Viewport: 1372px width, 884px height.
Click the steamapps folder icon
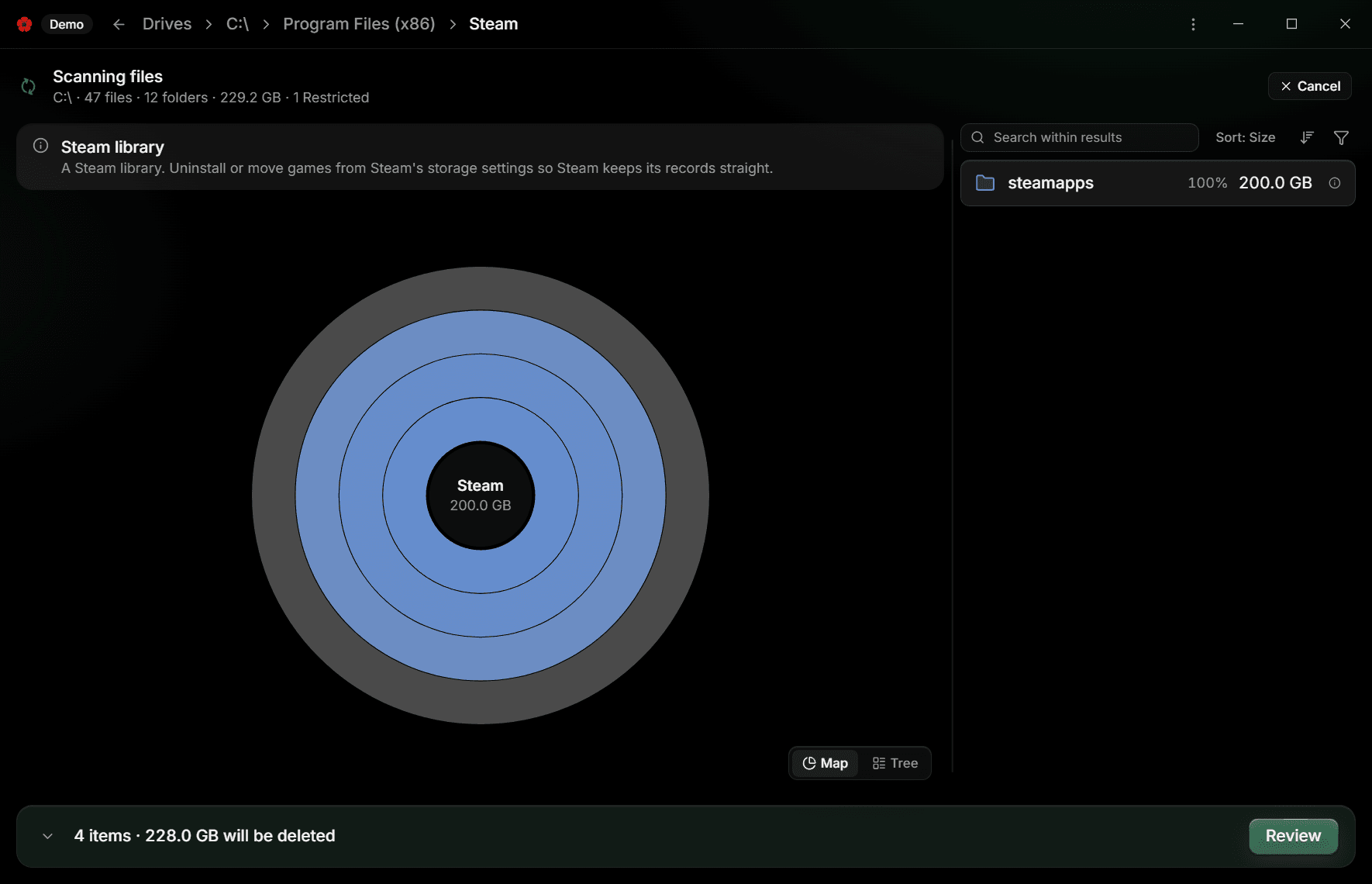click(985, 183)
